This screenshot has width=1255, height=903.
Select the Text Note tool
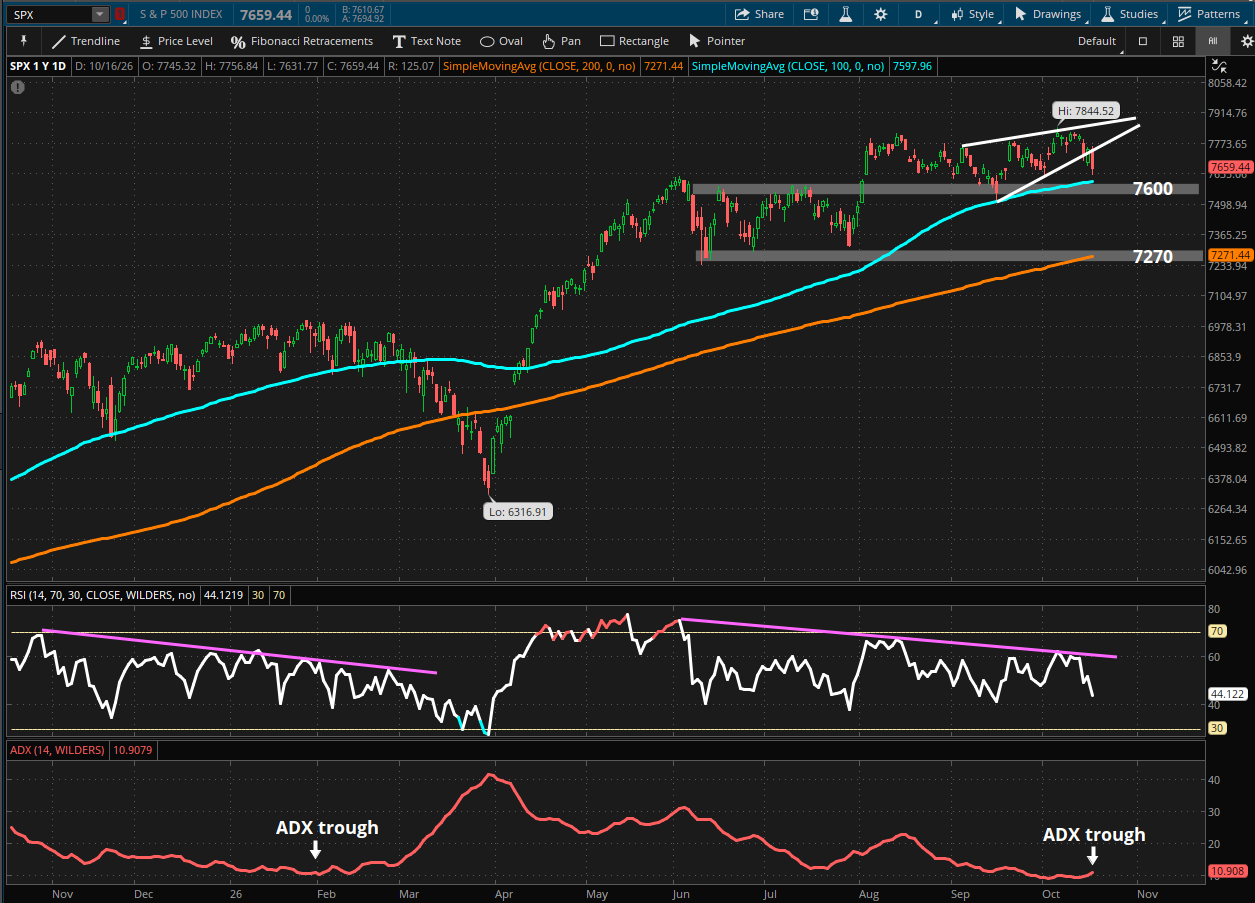[427, 41]
